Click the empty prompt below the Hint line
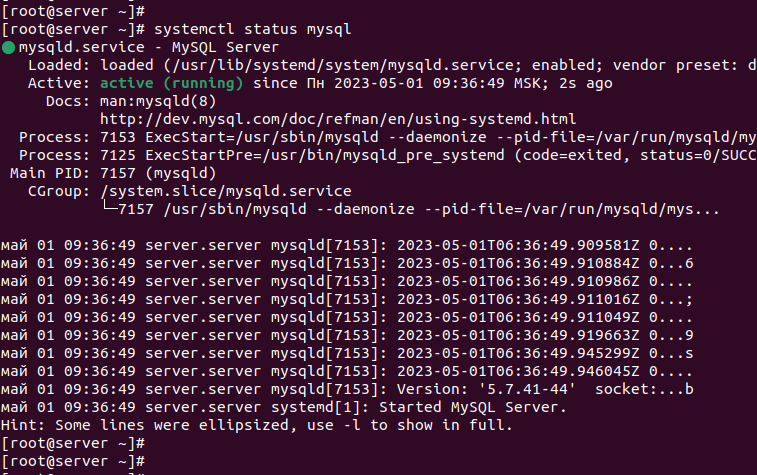The height and width of the screenshot is (475, 757). click(x=73, y=443)
